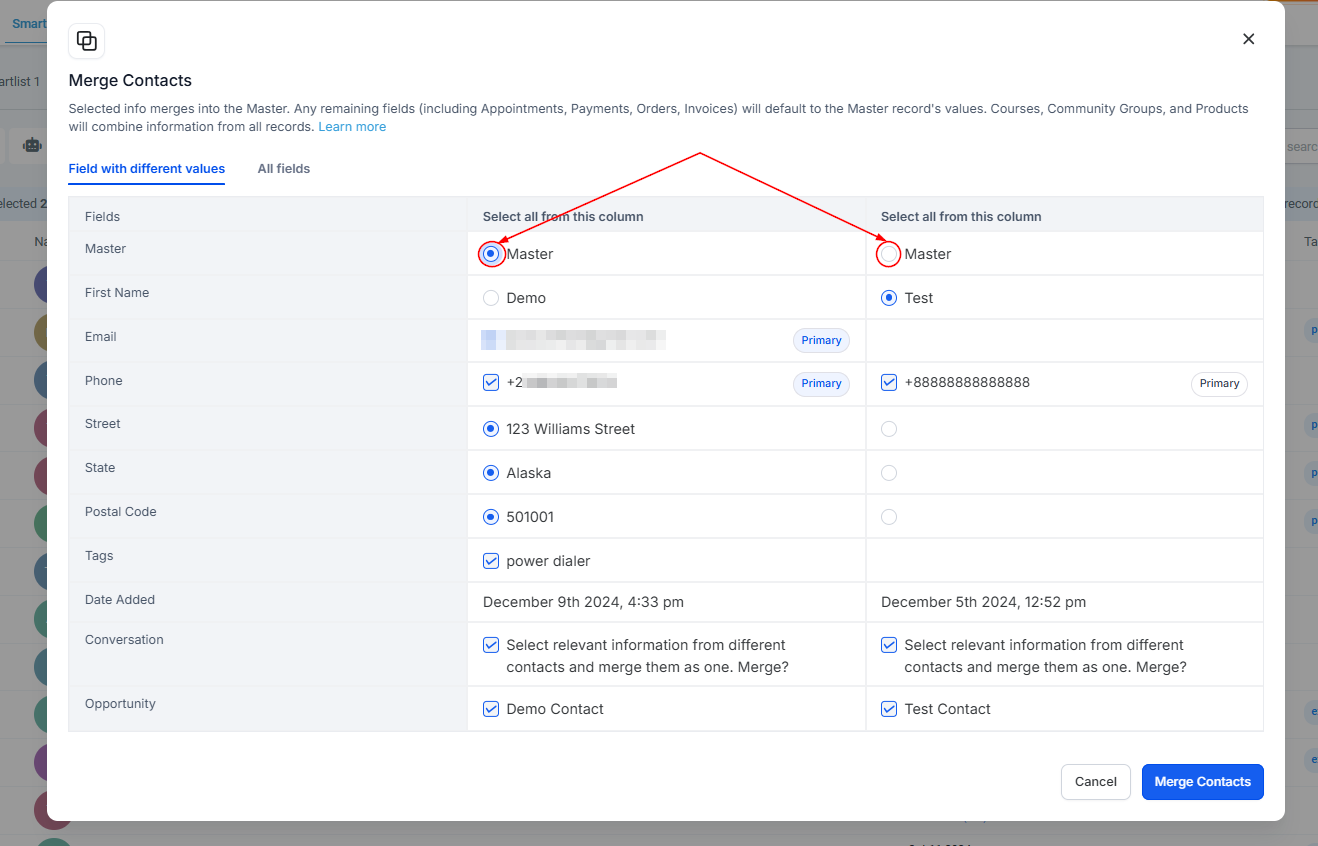Image resolution: width=1318 pixels, height=846 pixels.
Task: Toggle the power dialer tag checkbox
Action: point(491,561)
